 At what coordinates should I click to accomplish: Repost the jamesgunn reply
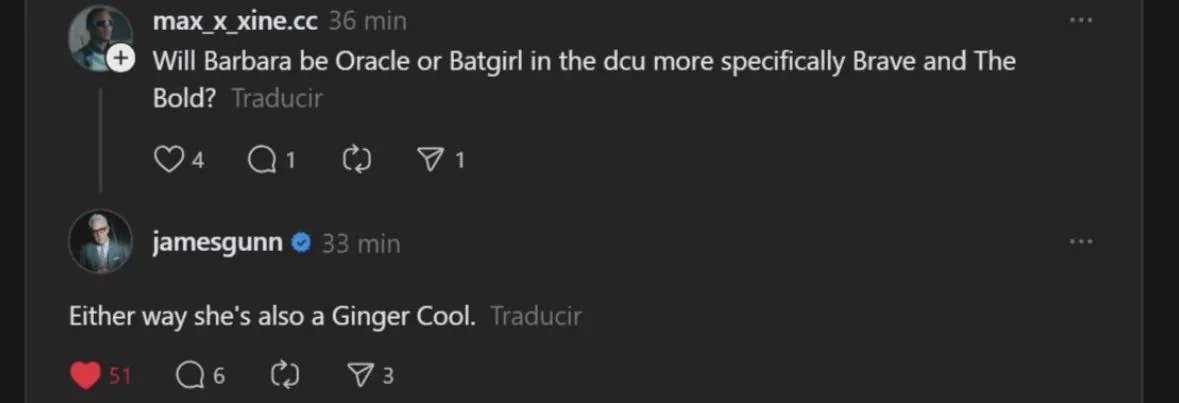285,375
